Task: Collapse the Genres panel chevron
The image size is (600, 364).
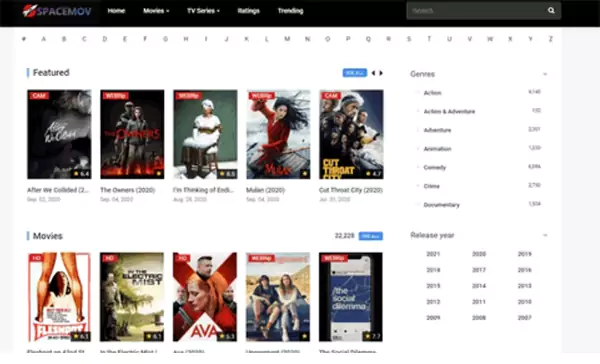Action: pos(545,74)
